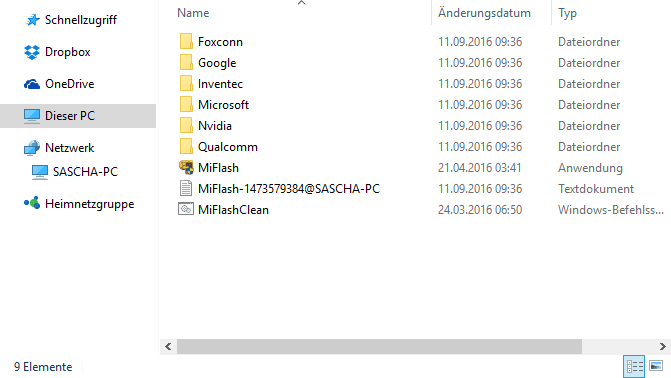Select the MiFlashClean file name
671x378 pixels.
click(x=233, y=209)
